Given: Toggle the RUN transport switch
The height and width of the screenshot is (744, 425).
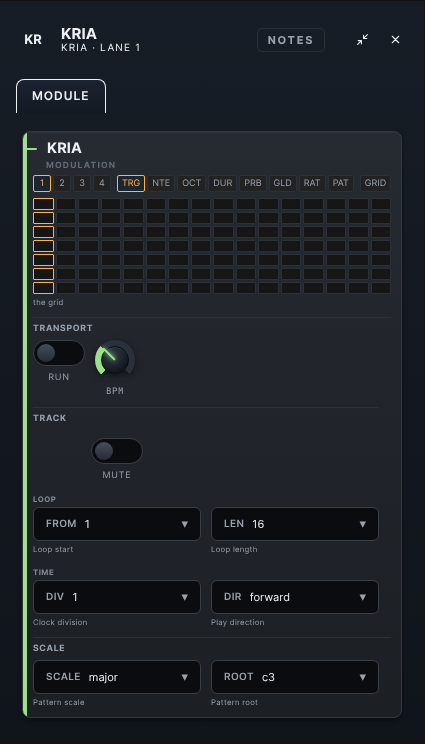Looking at the screenshot, I should (59, 353).
